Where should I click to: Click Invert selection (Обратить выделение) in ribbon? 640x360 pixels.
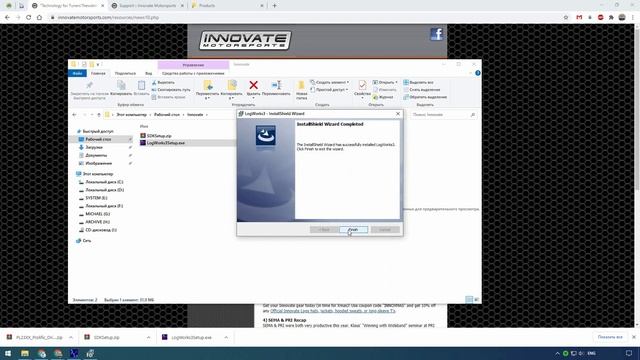(425, 97)
